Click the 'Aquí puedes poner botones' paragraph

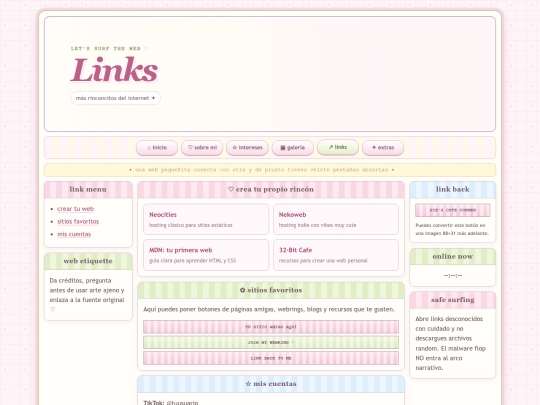coord(269,309)
